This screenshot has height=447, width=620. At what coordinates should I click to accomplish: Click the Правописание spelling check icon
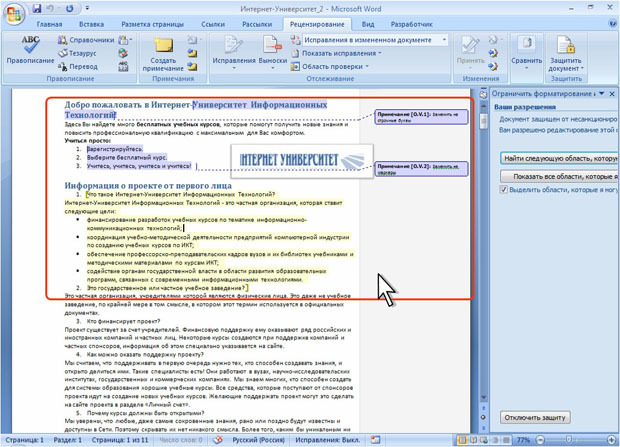pos(30,49)
